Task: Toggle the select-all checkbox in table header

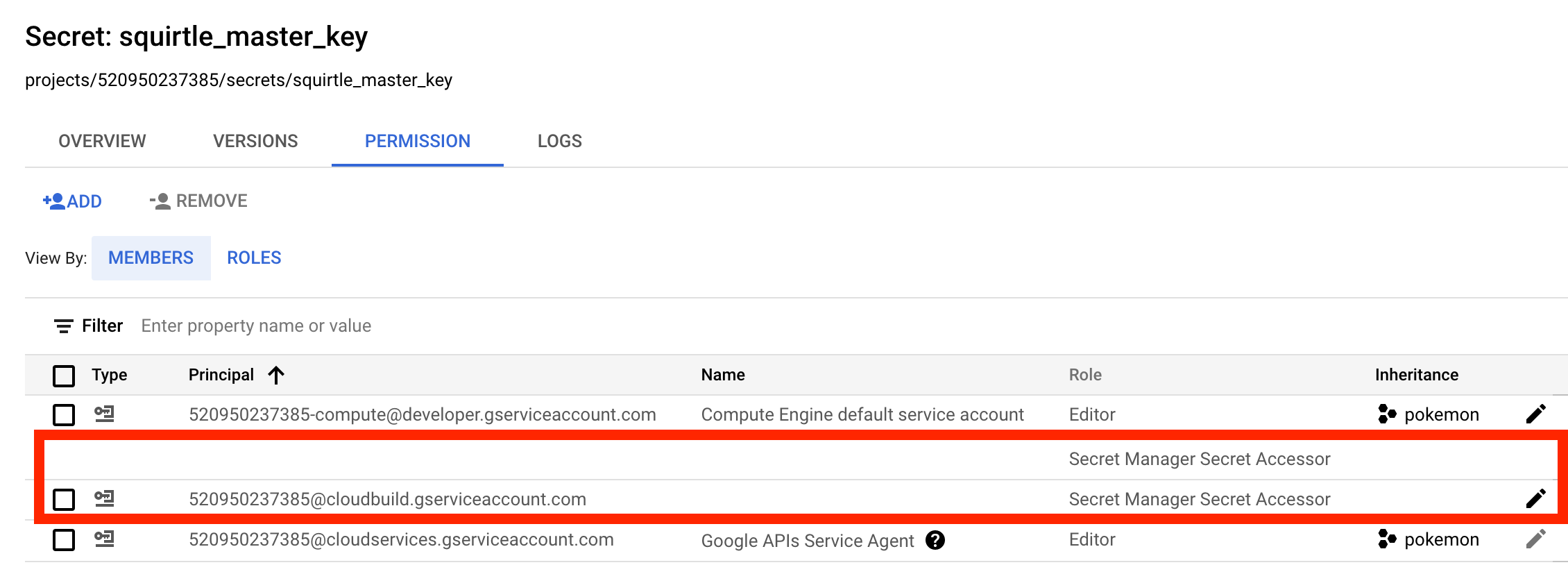Action: point(64,376)
